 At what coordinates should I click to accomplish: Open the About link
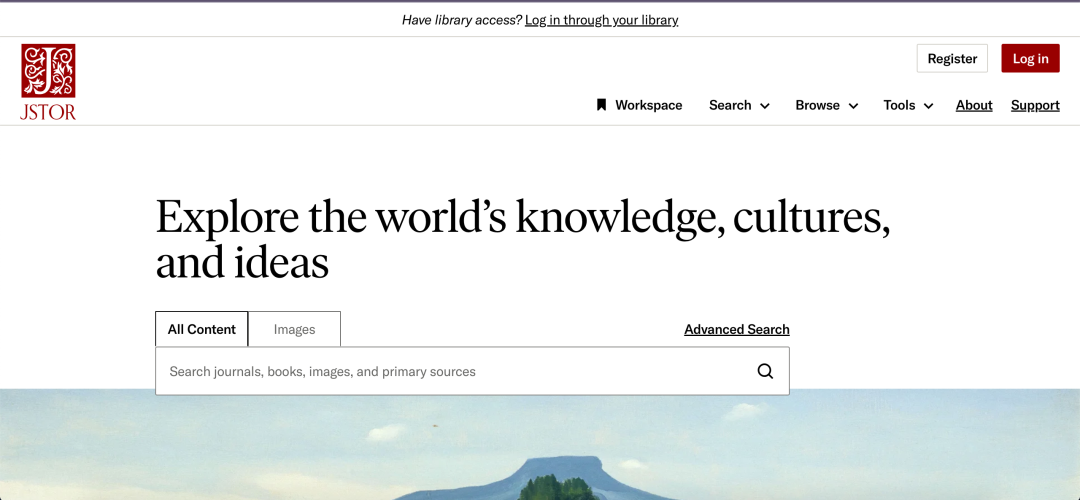click(974, 105)
